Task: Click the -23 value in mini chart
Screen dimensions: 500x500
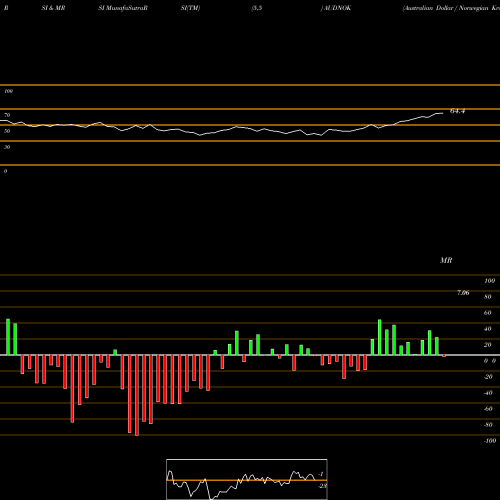Action: 322,486
